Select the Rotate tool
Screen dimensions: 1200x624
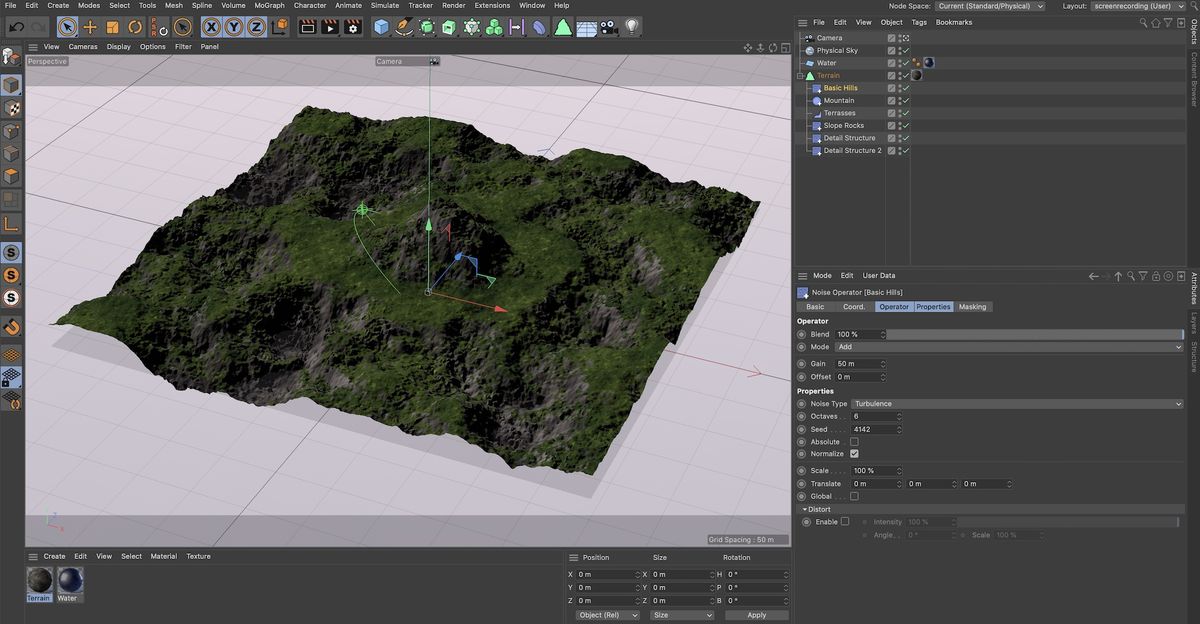[133, 27]
